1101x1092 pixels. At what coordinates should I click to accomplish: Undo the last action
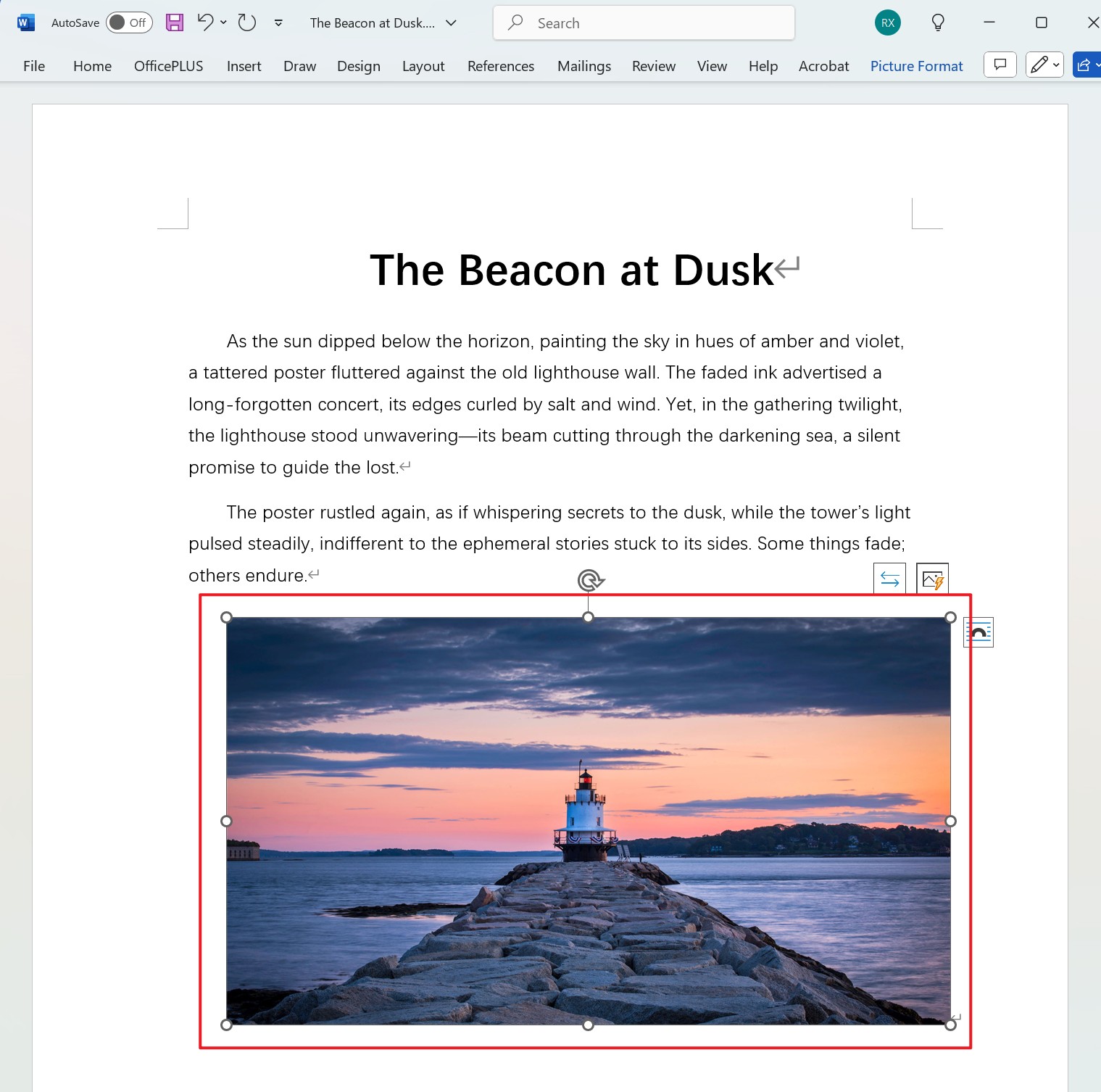205,22
